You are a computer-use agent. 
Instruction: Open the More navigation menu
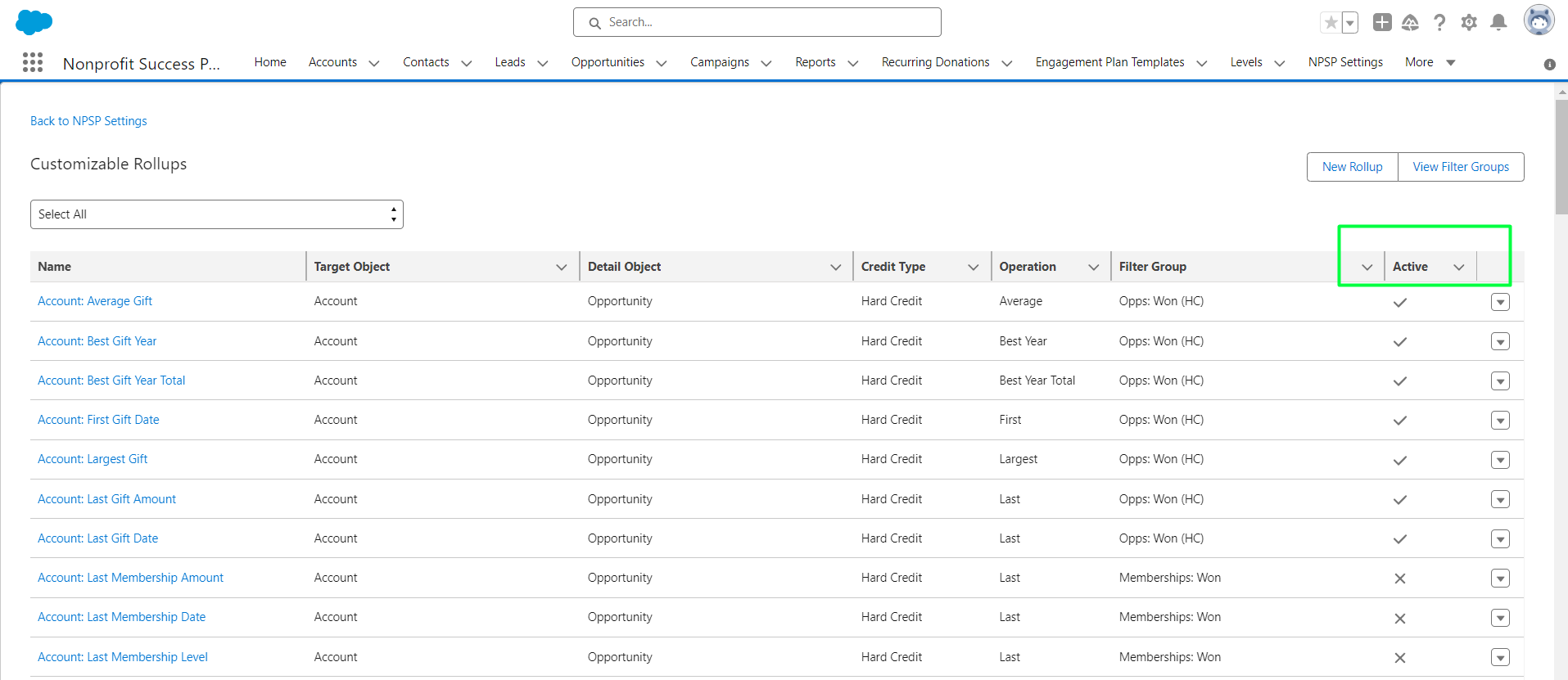(x=1430, y=62)
